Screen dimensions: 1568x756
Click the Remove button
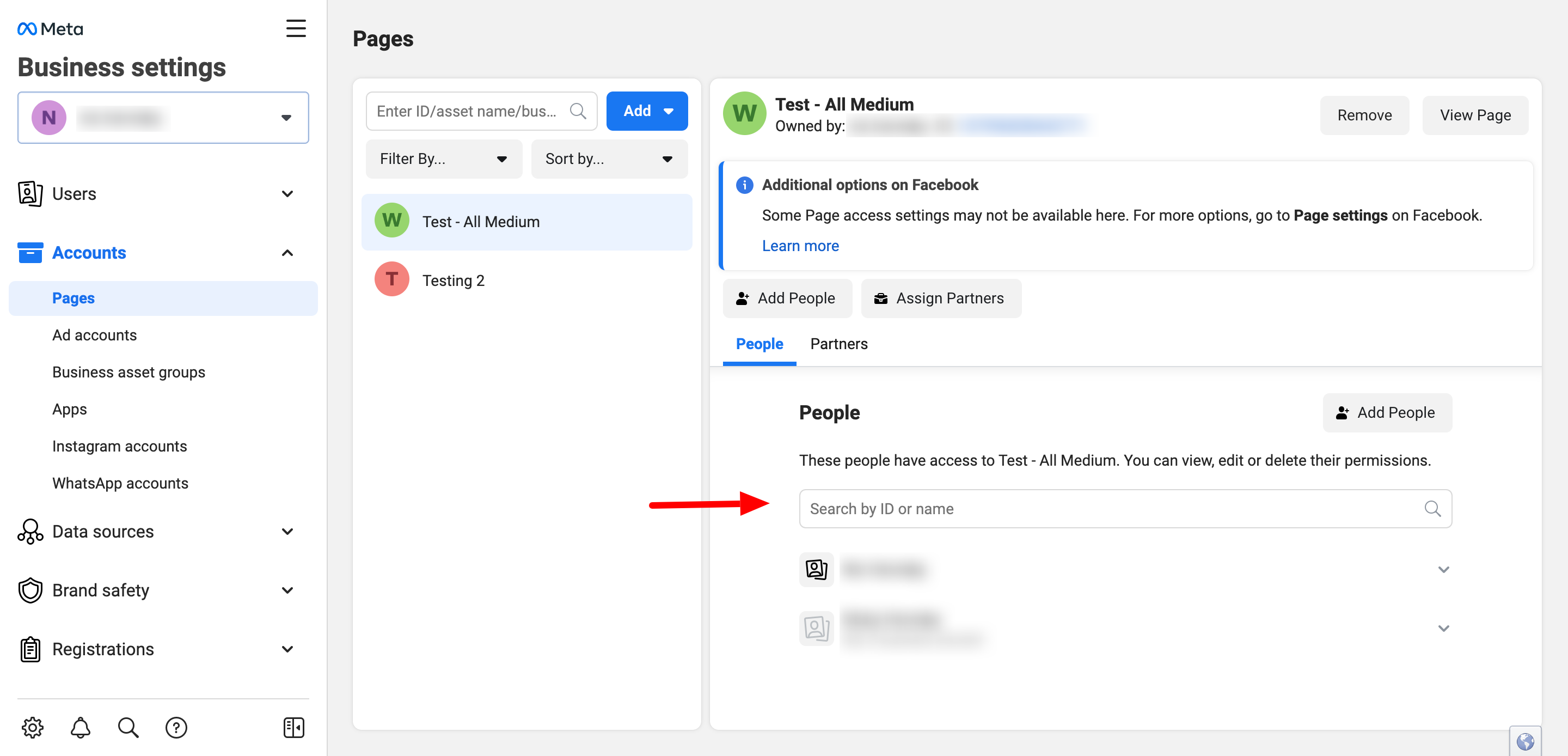tap(1364, 115)
